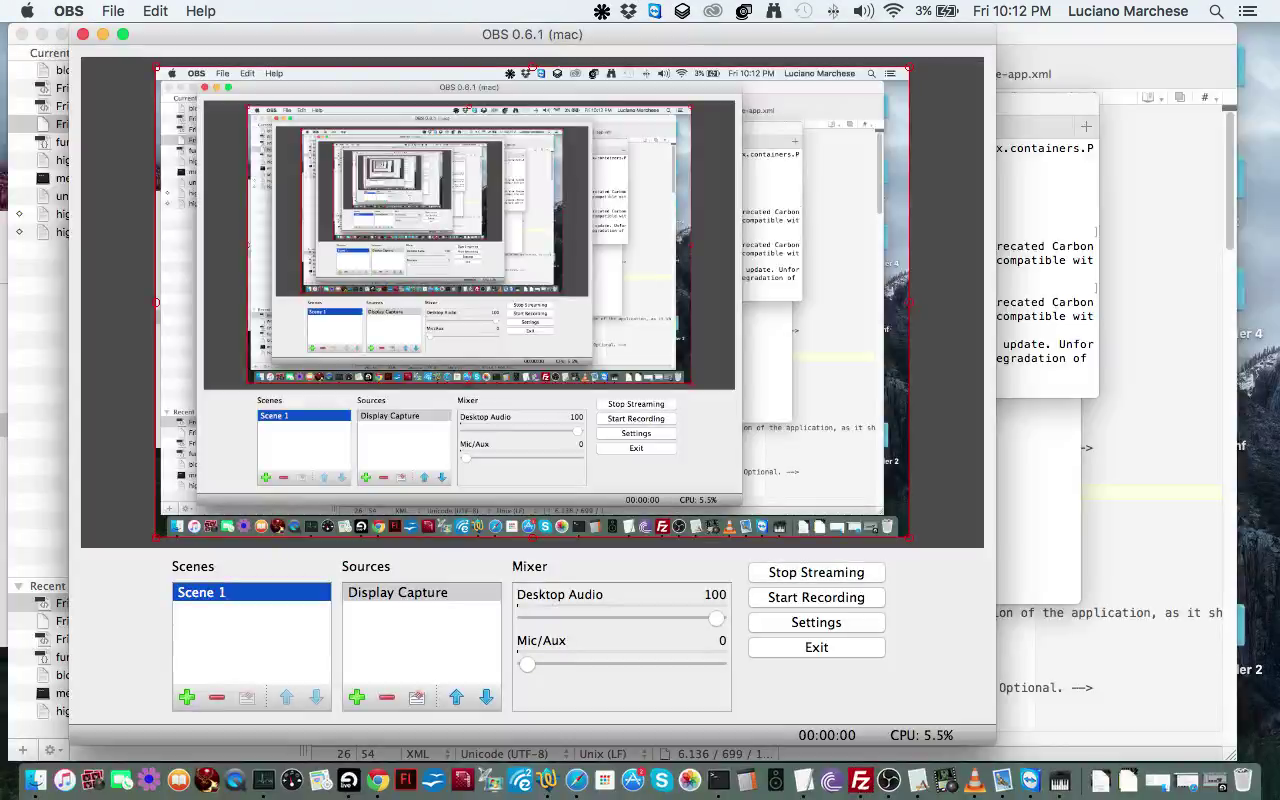The height and width of the screenshot is (800, 1280).
Task: Click the battery status in the menu bar
Action: [937, 11]
